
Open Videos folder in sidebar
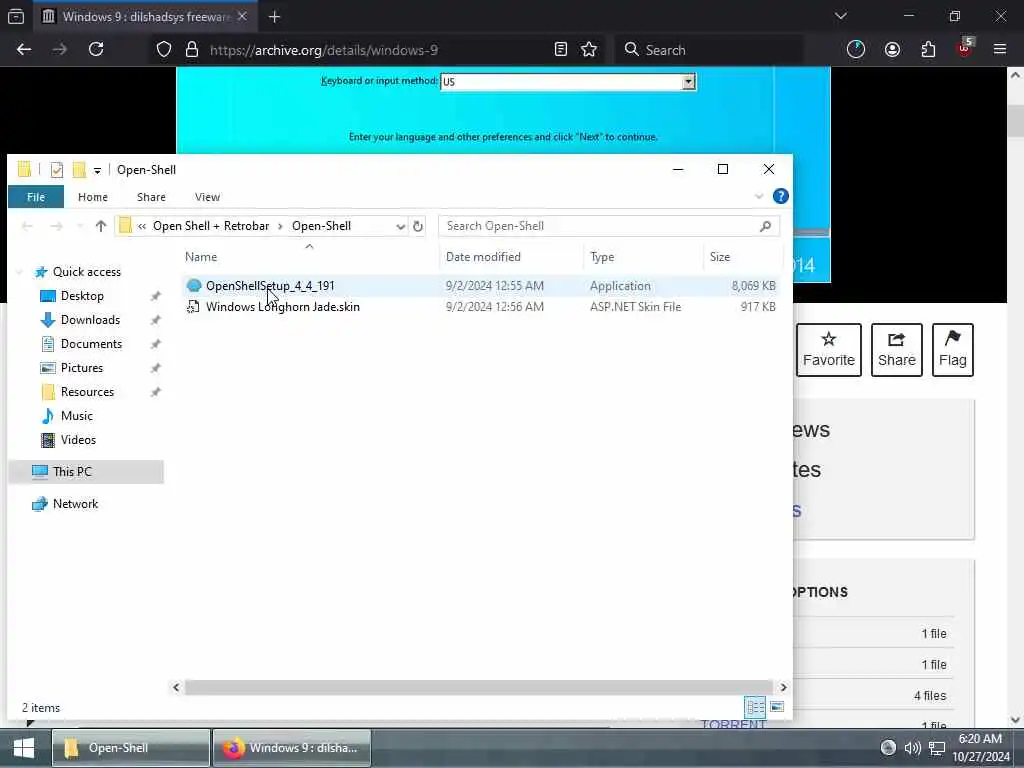(78, 440)
